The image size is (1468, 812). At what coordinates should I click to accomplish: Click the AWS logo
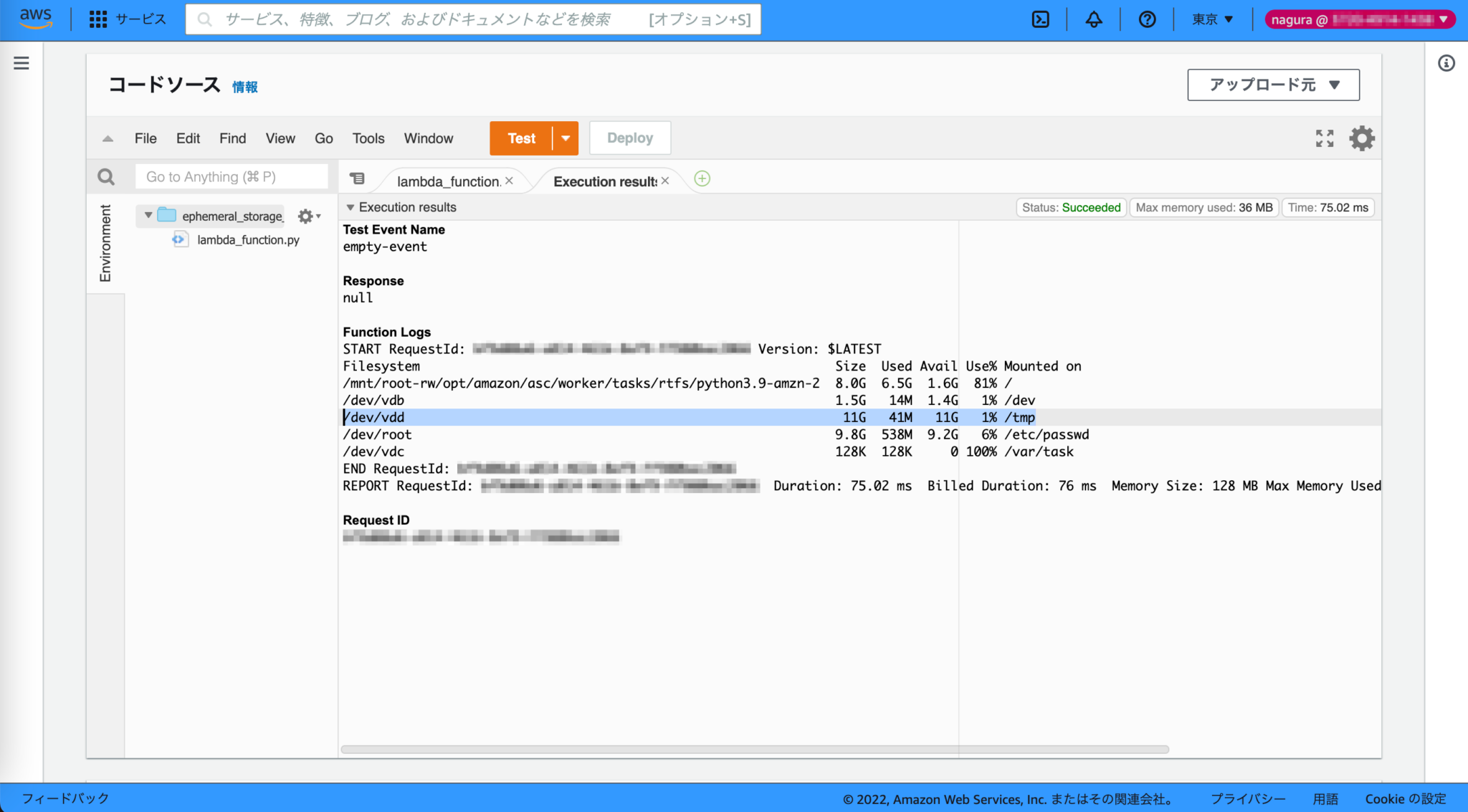coord(34,17)
